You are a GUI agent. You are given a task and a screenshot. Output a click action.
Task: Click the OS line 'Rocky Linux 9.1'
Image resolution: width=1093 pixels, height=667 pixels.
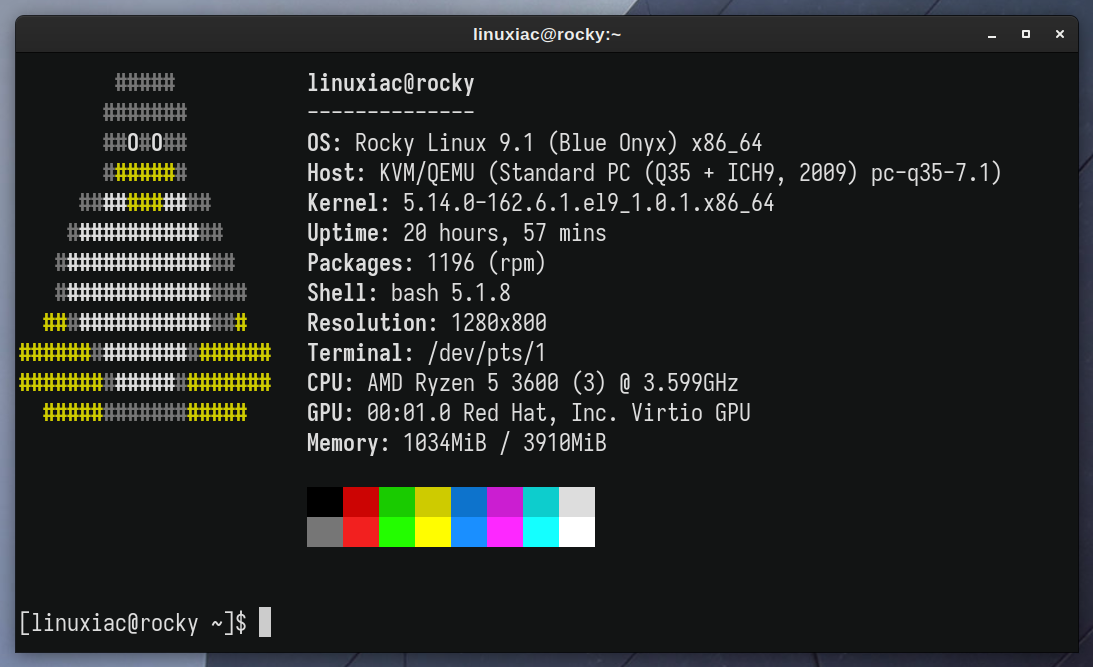pyautogui.click(x=444, y=144)
